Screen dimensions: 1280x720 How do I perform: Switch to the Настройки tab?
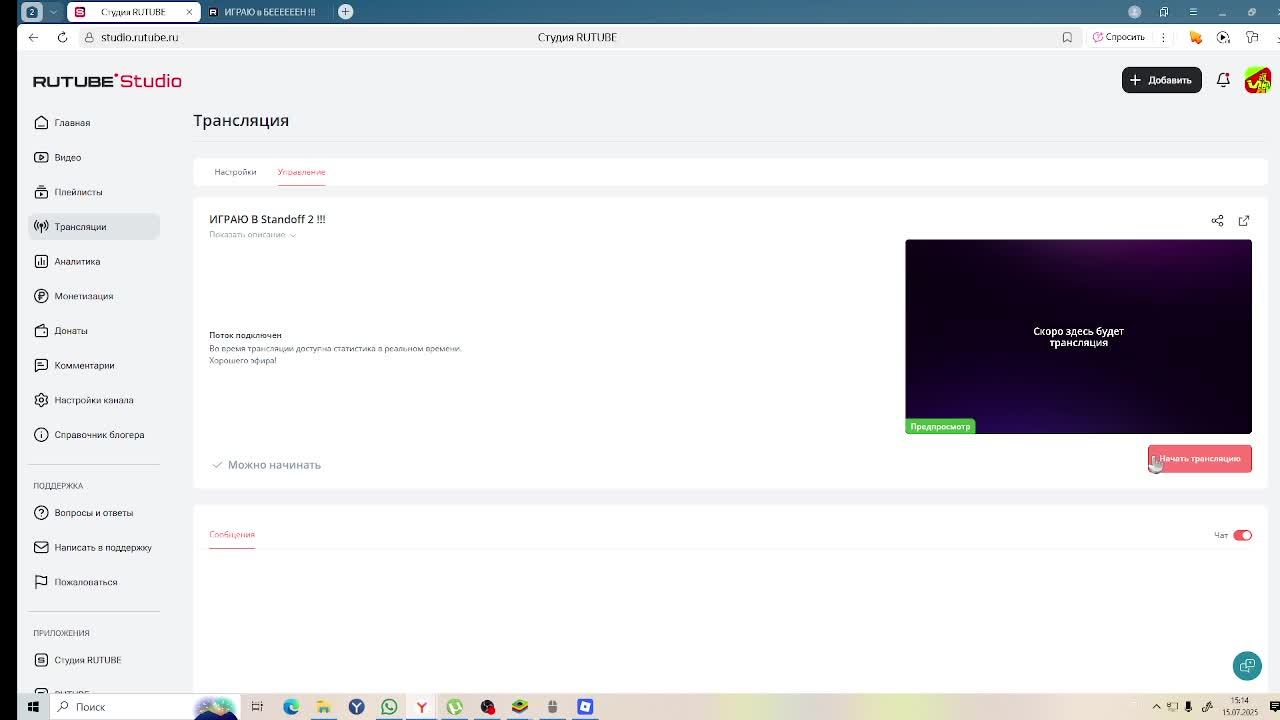click(235, 172)
